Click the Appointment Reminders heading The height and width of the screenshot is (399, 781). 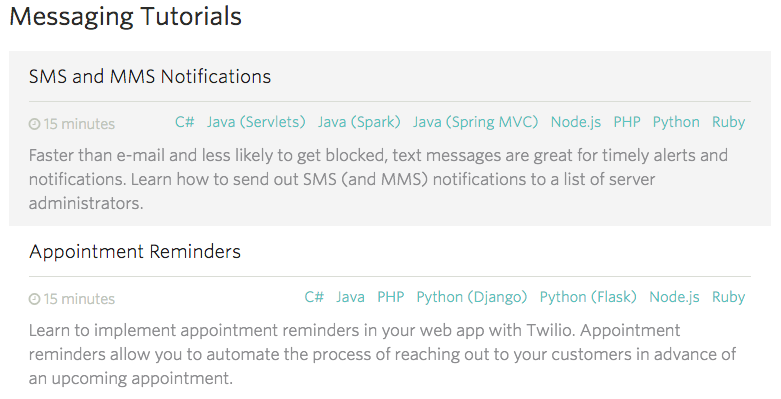pyautogui.click(x=135, y=252)
